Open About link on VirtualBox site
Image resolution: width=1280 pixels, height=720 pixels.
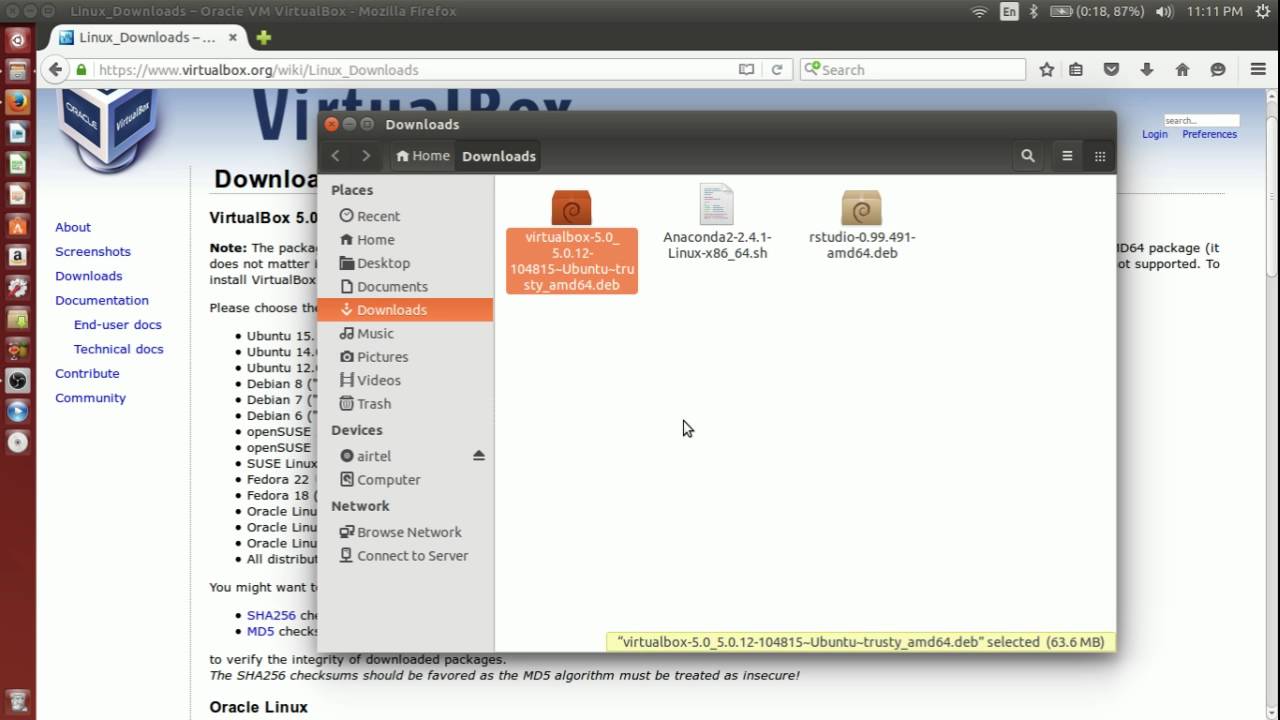tap(73, 227)
